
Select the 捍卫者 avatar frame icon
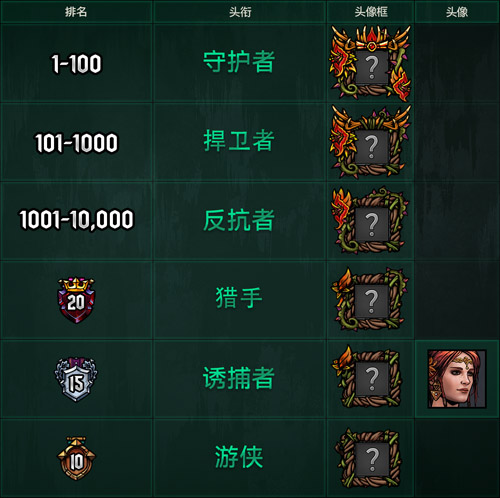pos(370,142)
